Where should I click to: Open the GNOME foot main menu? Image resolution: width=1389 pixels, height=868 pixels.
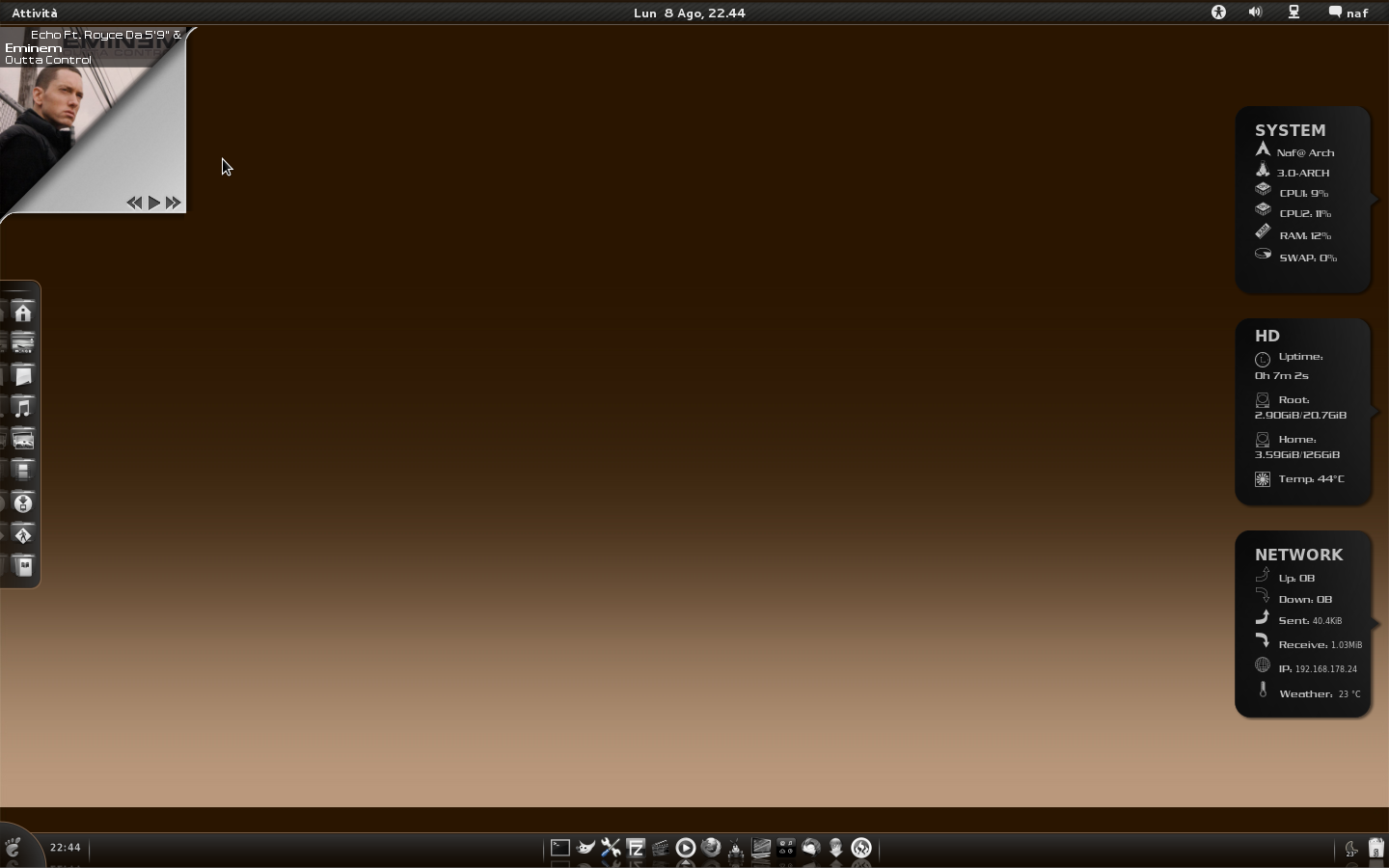14,848
